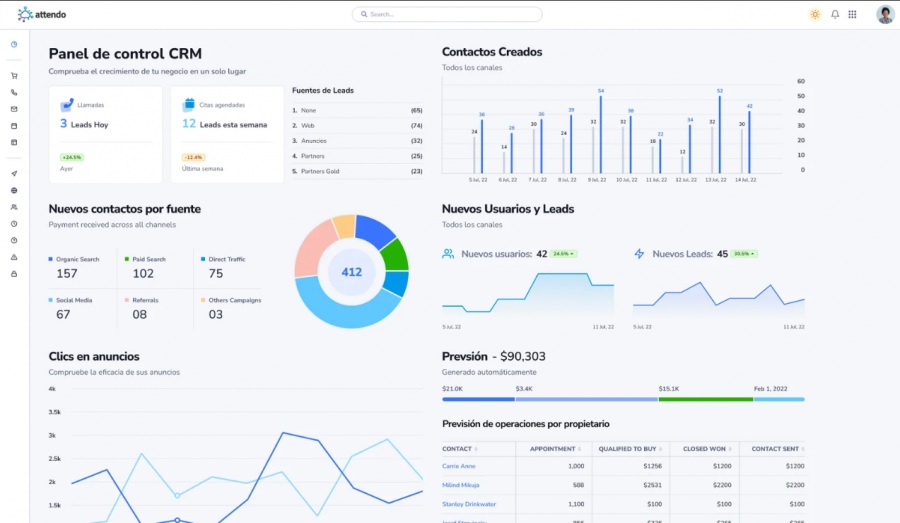Open the padlock icon in sidebar
This screenshot has height=523, width=900.
pyautogui.click(x=14, y=274)
